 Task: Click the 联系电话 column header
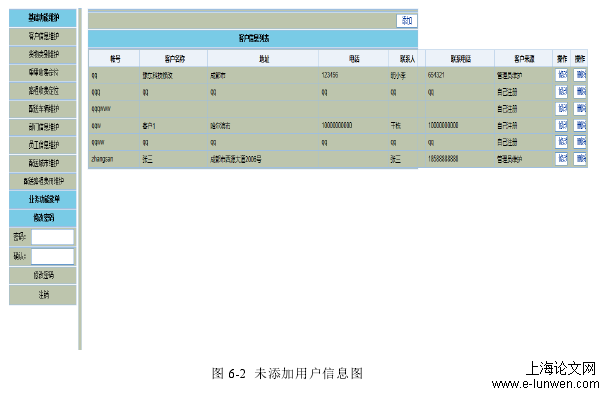click(460, 59)
